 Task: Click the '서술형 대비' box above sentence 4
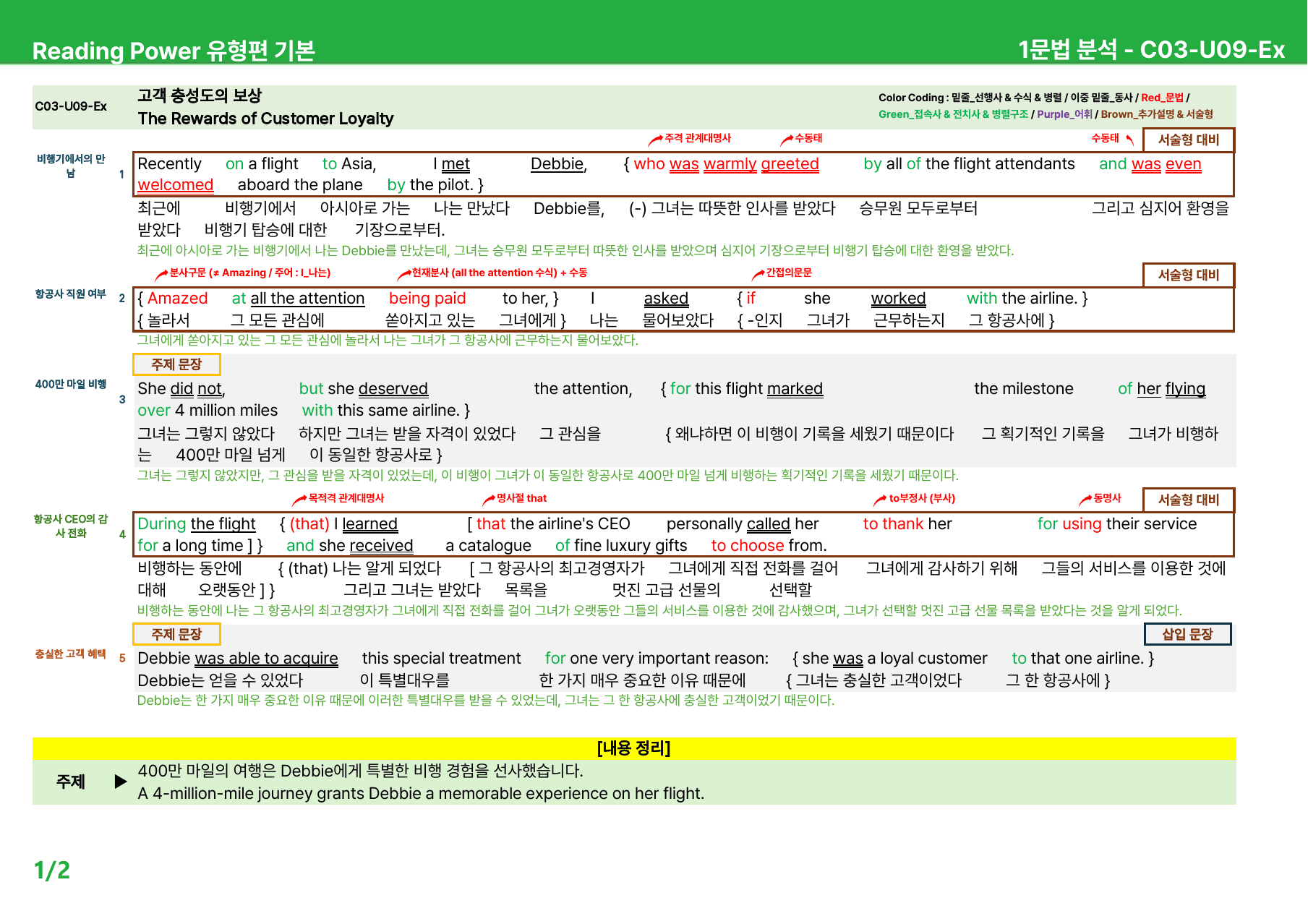pos(1189,500)
